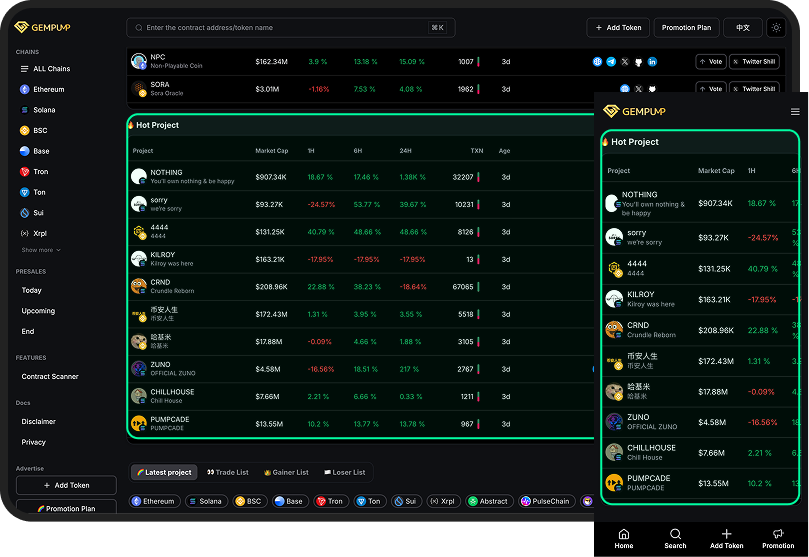Open Disclaimer docs page
This screenshot has height=557, width=809.
coord(39,421)
